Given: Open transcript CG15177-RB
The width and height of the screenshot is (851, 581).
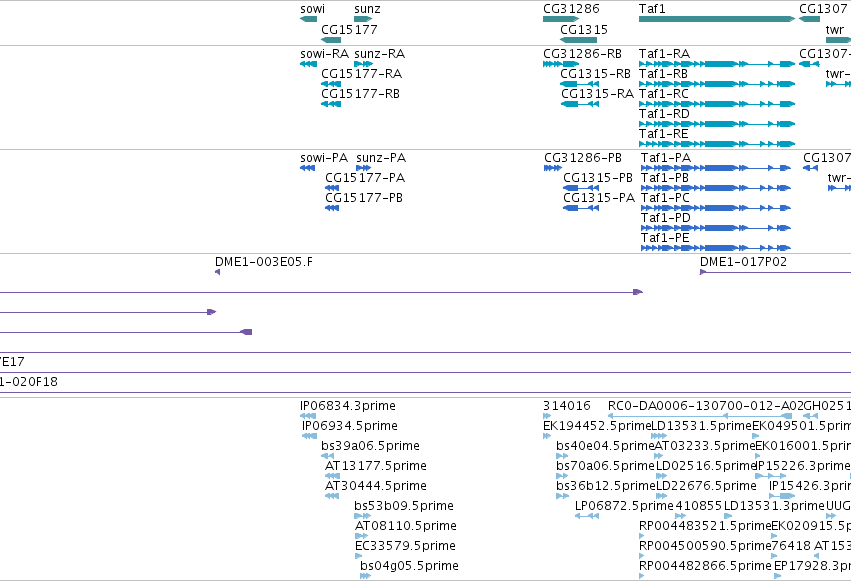Looking at the screenshot, I should [x=331, y=104].
